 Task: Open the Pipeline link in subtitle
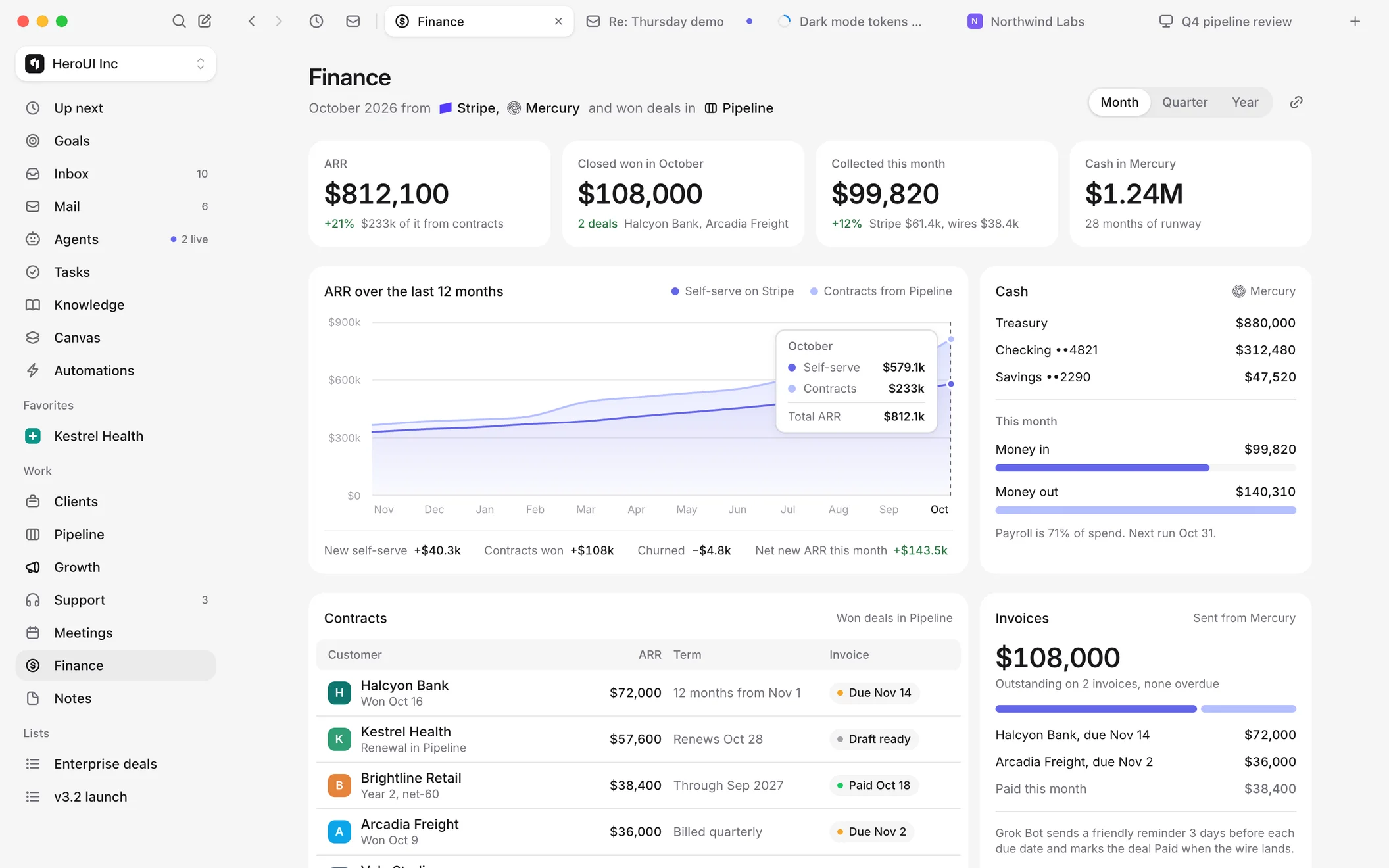tap(739, 108)
